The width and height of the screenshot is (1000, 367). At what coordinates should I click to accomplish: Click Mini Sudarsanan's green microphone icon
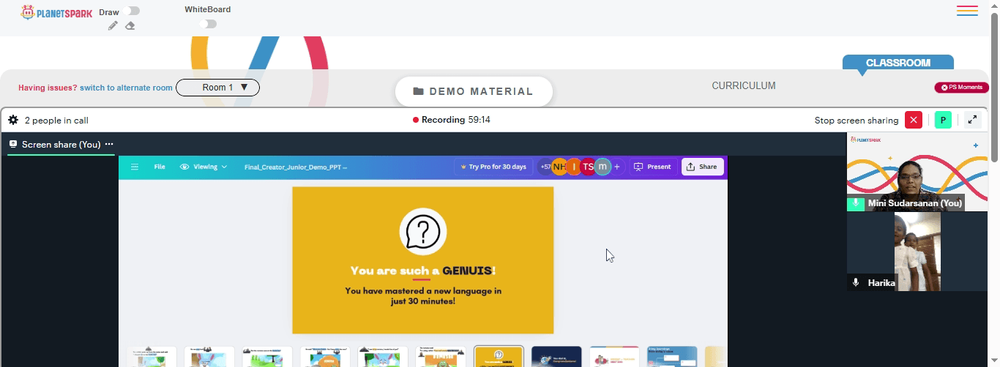point(855,204)
